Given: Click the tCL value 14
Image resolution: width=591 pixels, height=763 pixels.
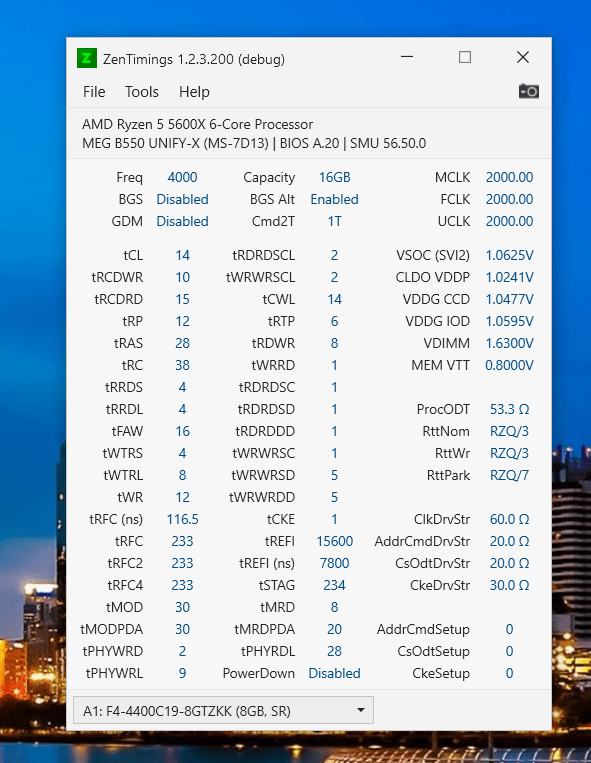Looking at the screenshot, I should pyautogui.click(x=182, y=255).
